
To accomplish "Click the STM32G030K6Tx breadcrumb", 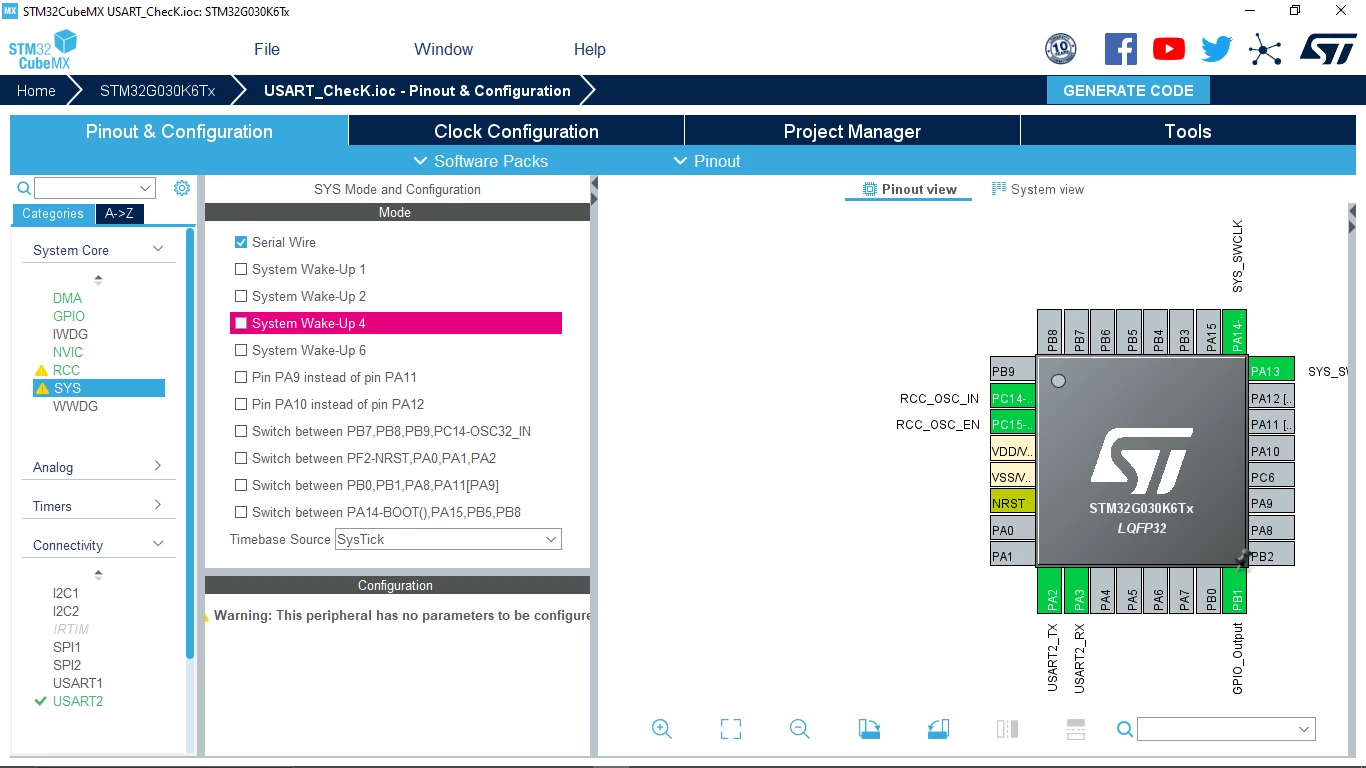I will point(157,90).
